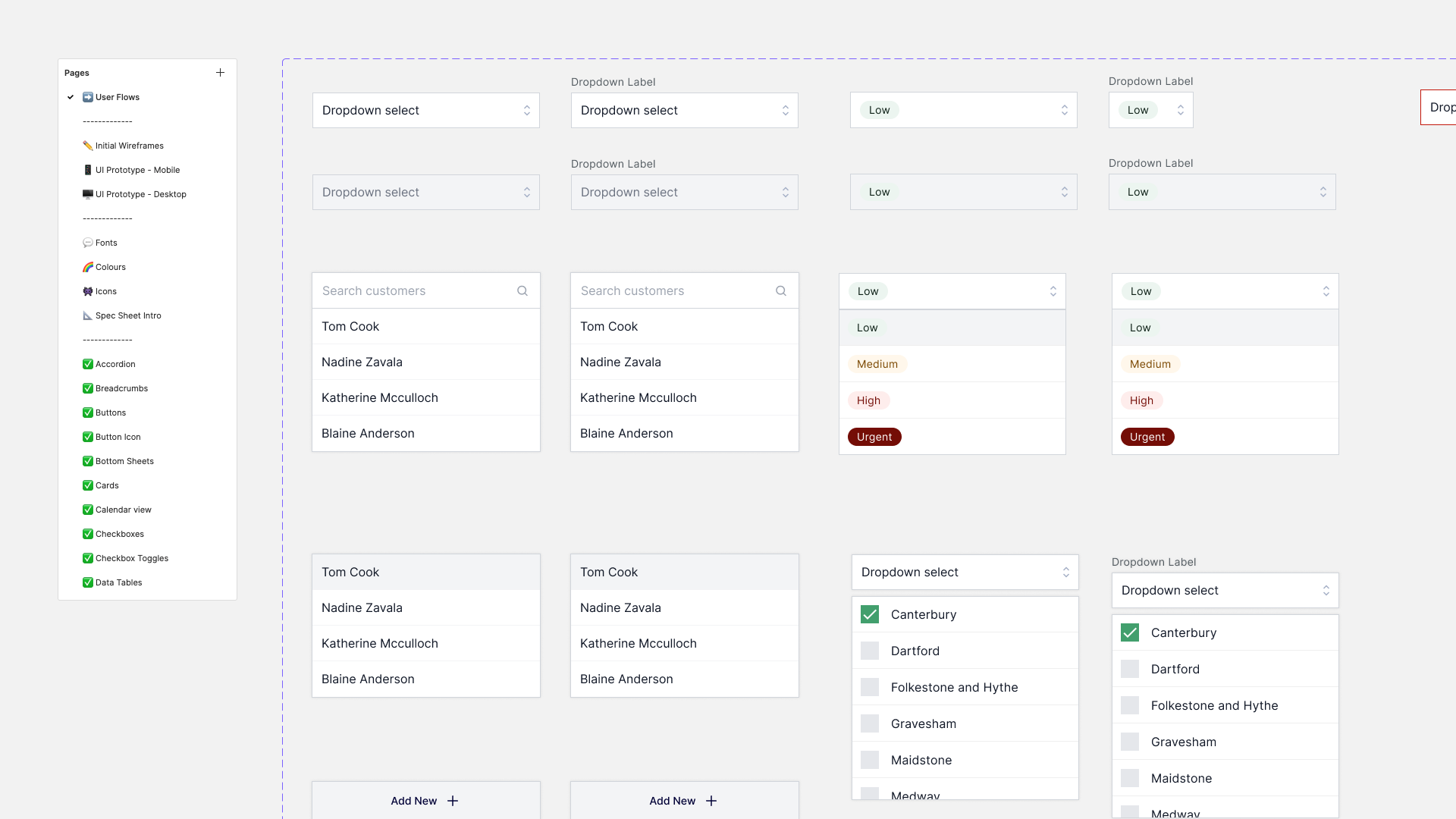
Task: Open the compact Low dropdown under Dropdown Label
Action: (x=1151, y=110)
